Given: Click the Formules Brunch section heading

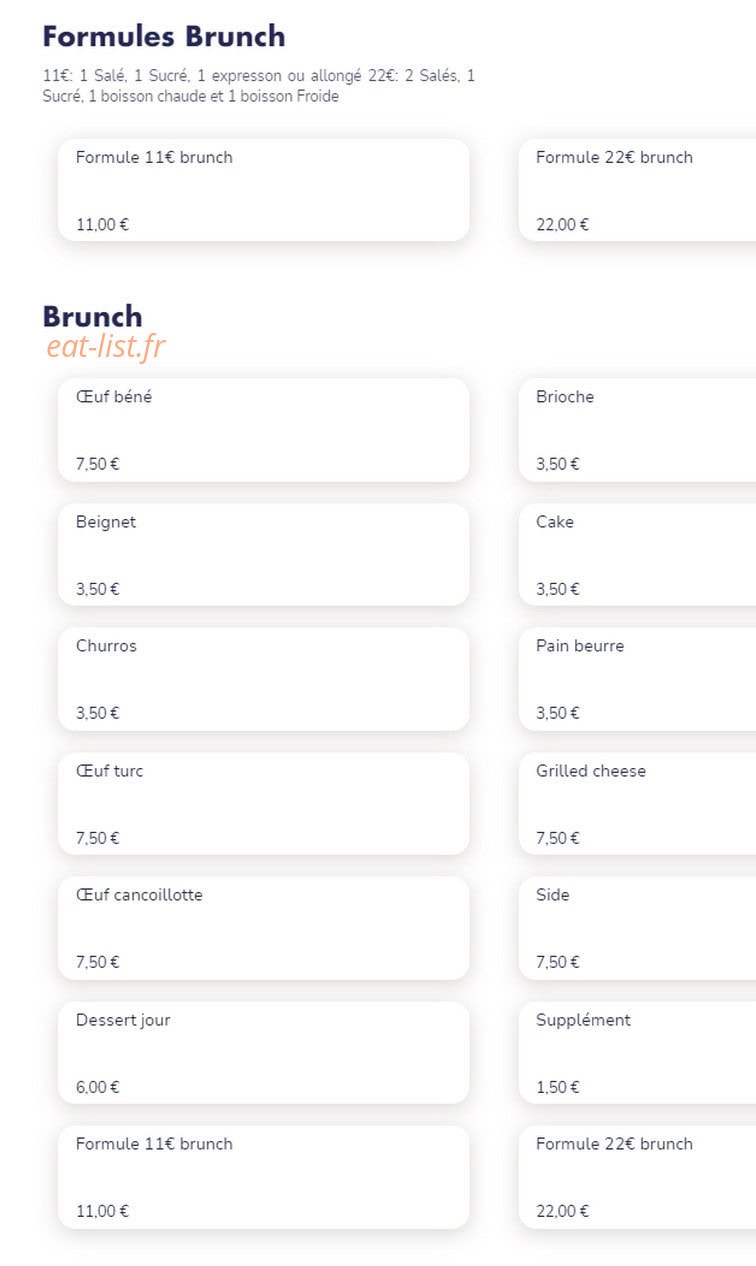Looking at the screenshot, I should pos(164,37).
